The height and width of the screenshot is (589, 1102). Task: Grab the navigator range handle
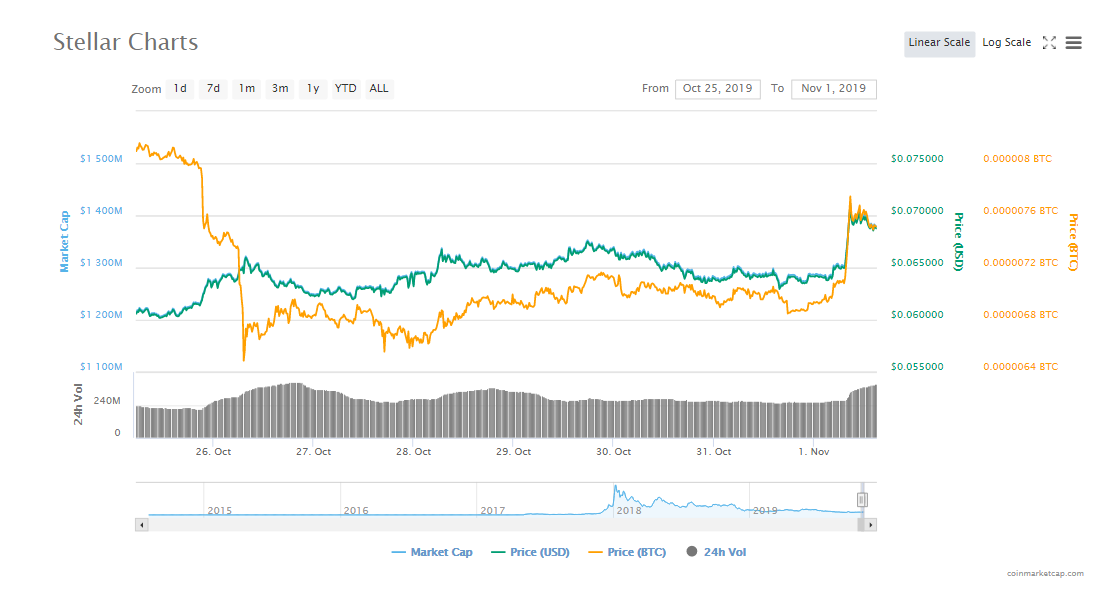coord(862,500)
